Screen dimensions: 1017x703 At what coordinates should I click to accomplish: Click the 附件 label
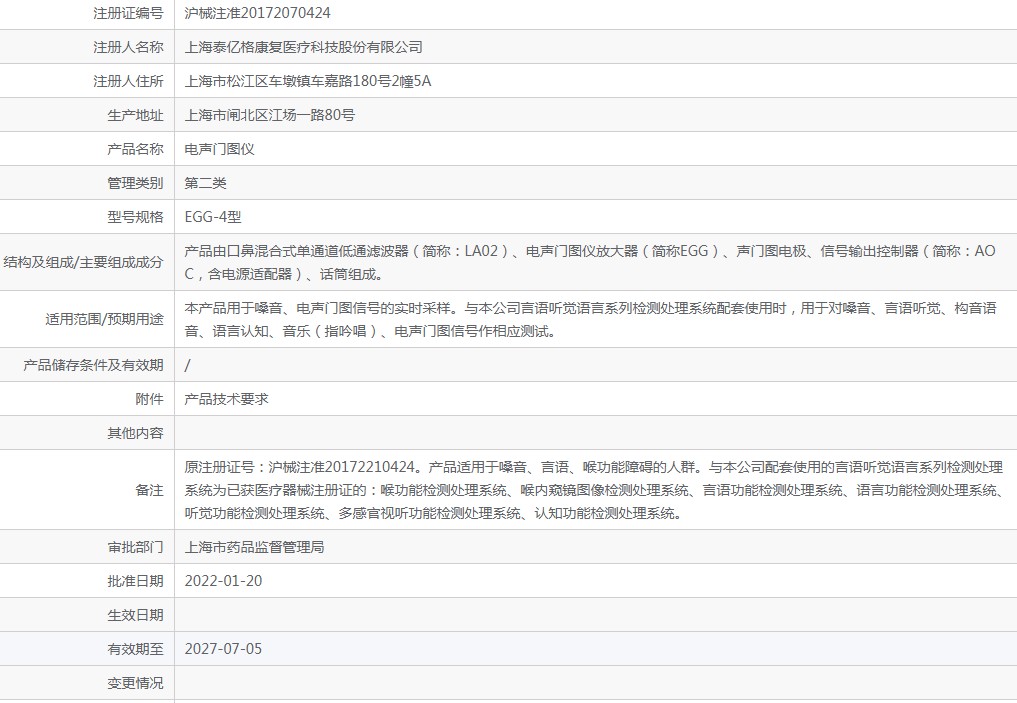pyautogui.click(x=150, y=399)
